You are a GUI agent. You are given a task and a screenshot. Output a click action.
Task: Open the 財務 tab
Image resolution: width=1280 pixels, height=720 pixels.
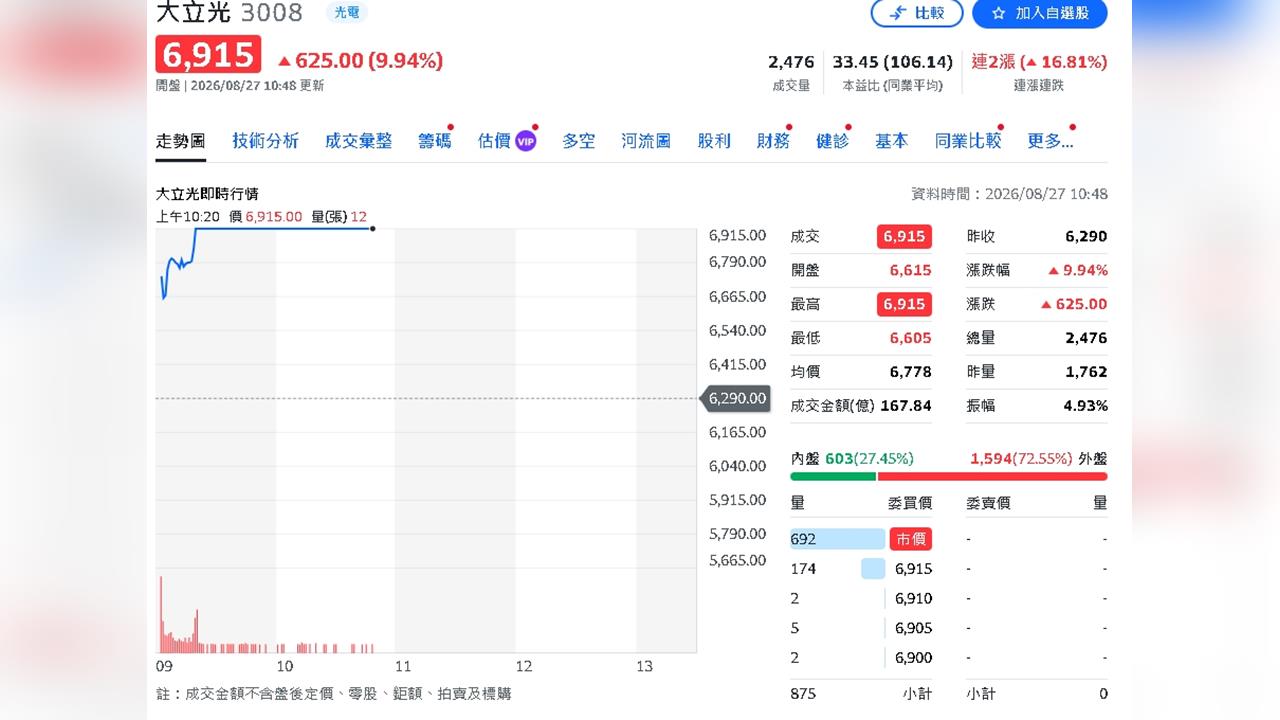773,141
